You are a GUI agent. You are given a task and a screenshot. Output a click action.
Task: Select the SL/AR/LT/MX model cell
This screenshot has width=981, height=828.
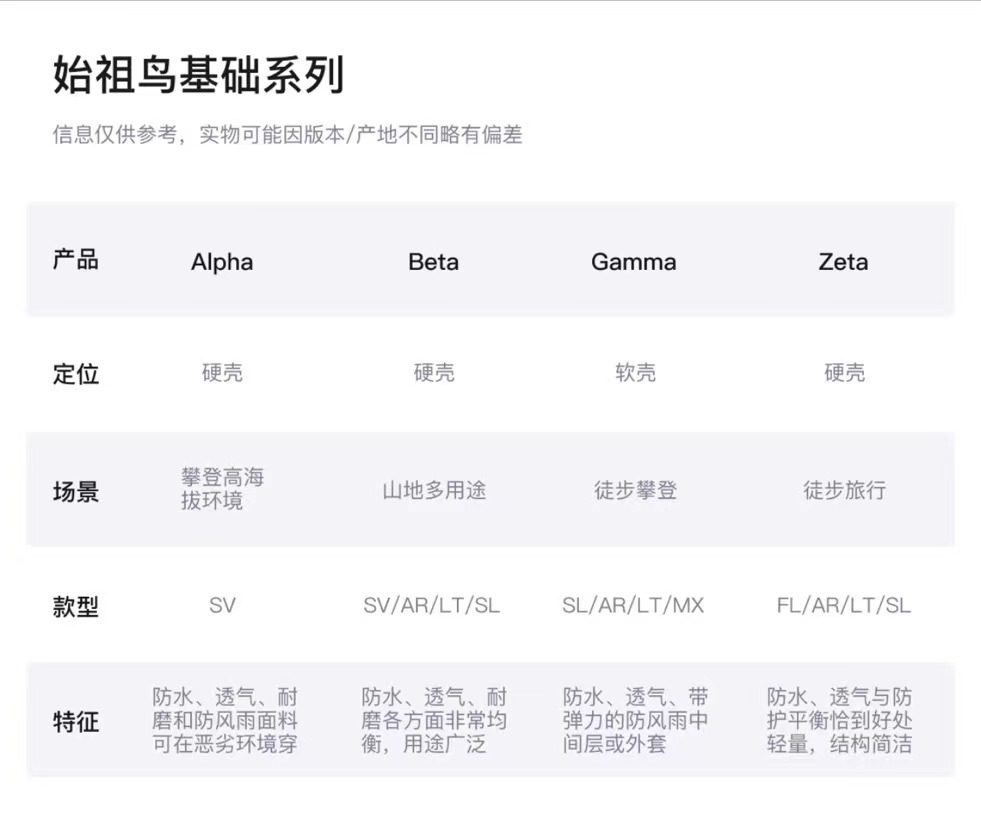(633, 605)
